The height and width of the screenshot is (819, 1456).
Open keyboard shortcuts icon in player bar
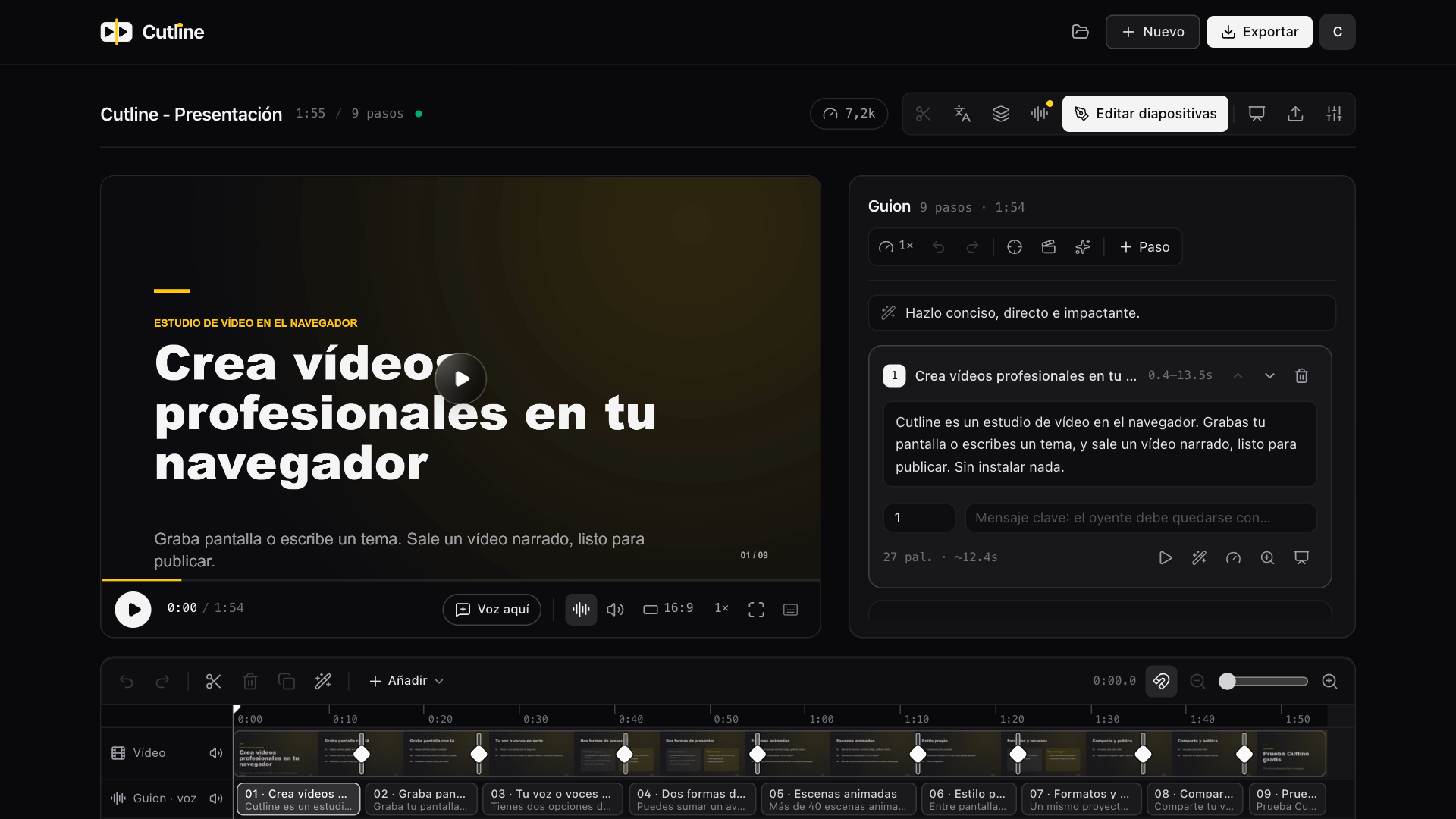point(790,610)
